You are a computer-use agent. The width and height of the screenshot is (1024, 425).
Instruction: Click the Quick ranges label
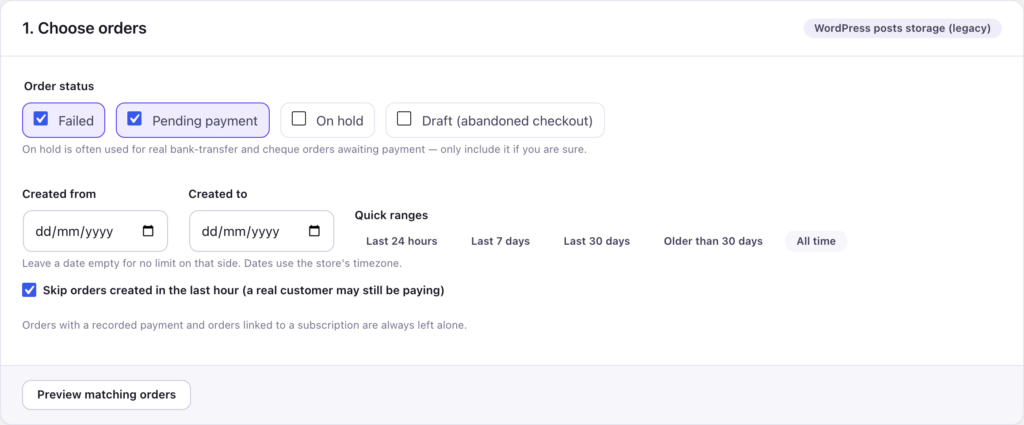(x=392, y=215)
